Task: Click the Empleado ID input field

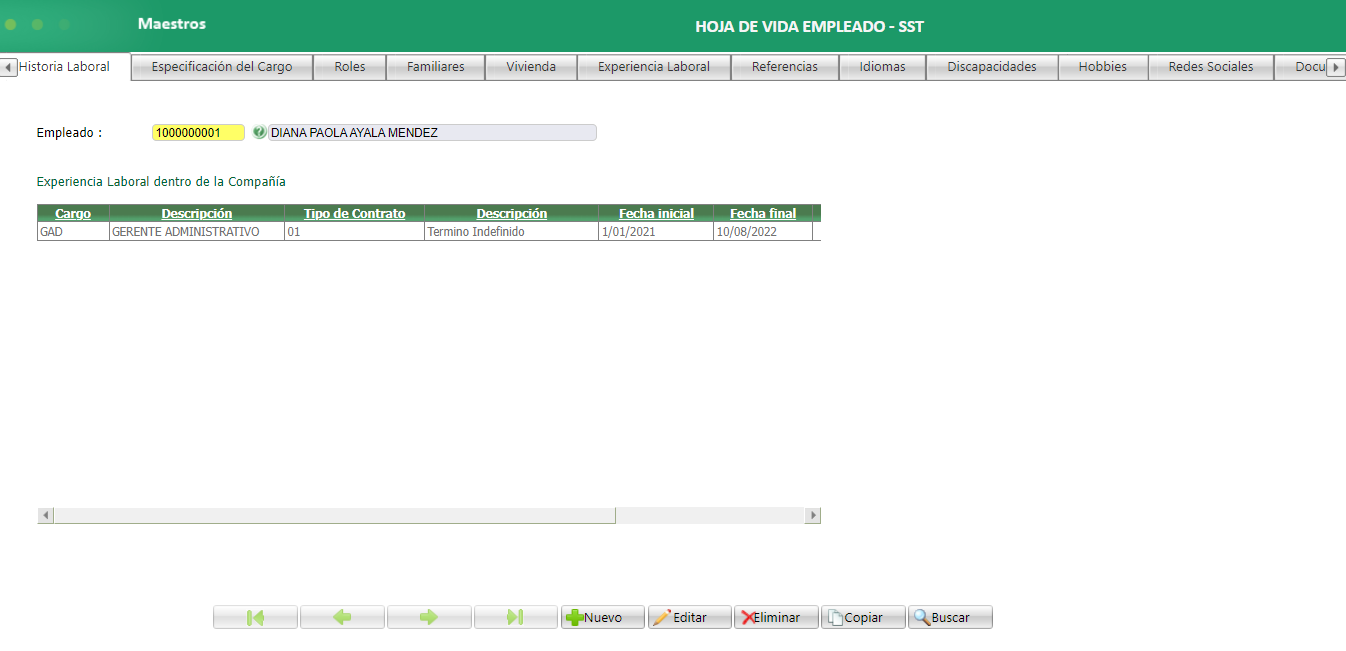Action: tap(198, 132)
